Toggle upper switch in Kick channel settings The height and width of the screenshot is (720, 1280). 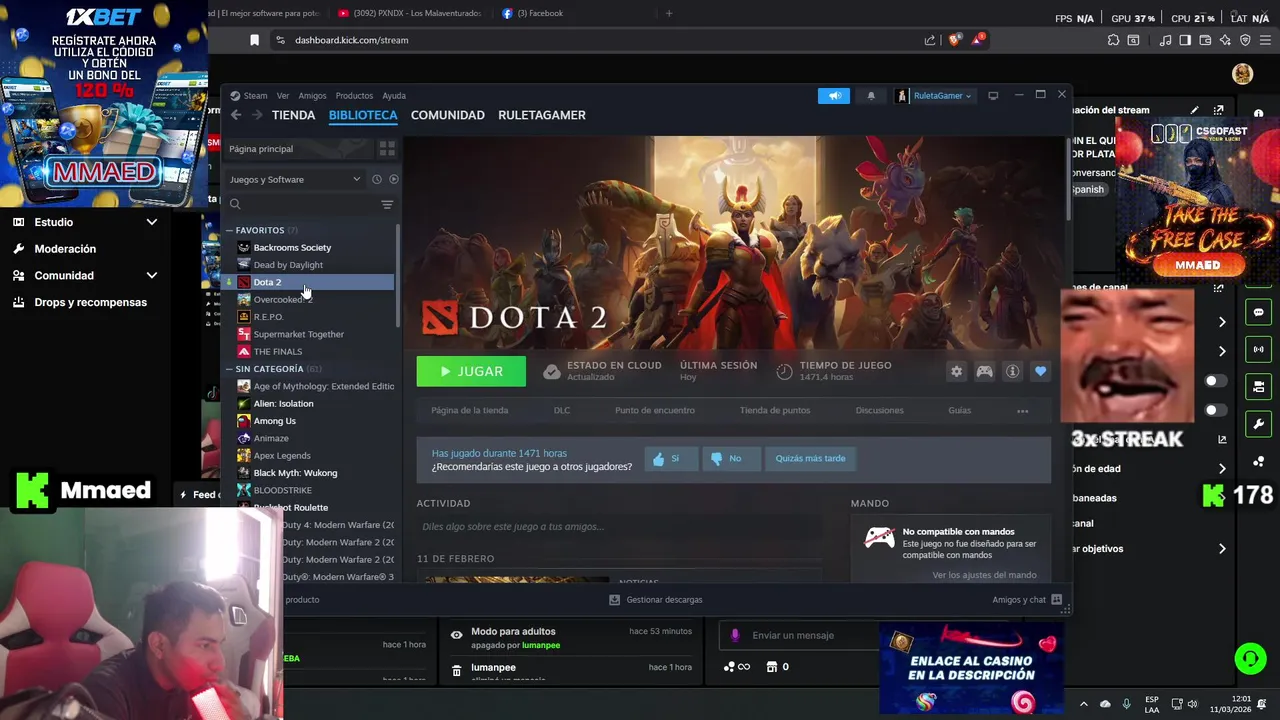(x=1216, y=381)
